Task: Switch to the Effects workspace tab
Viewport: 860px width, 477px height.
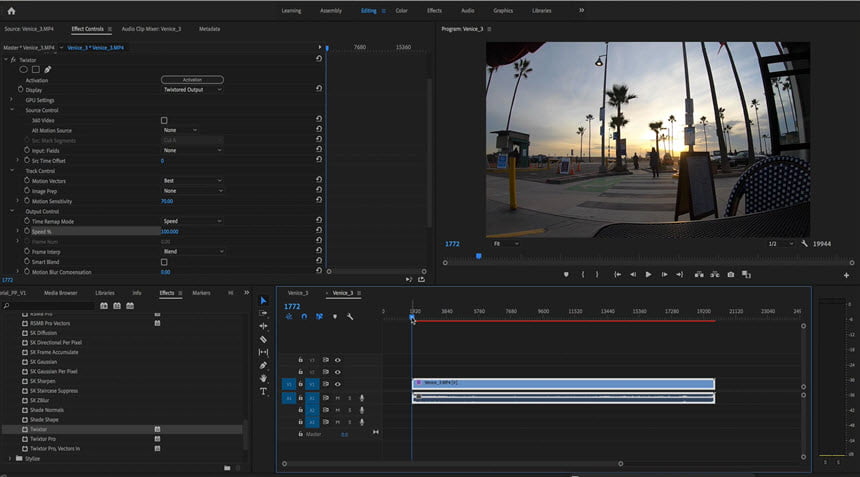Action: point(434,10)
